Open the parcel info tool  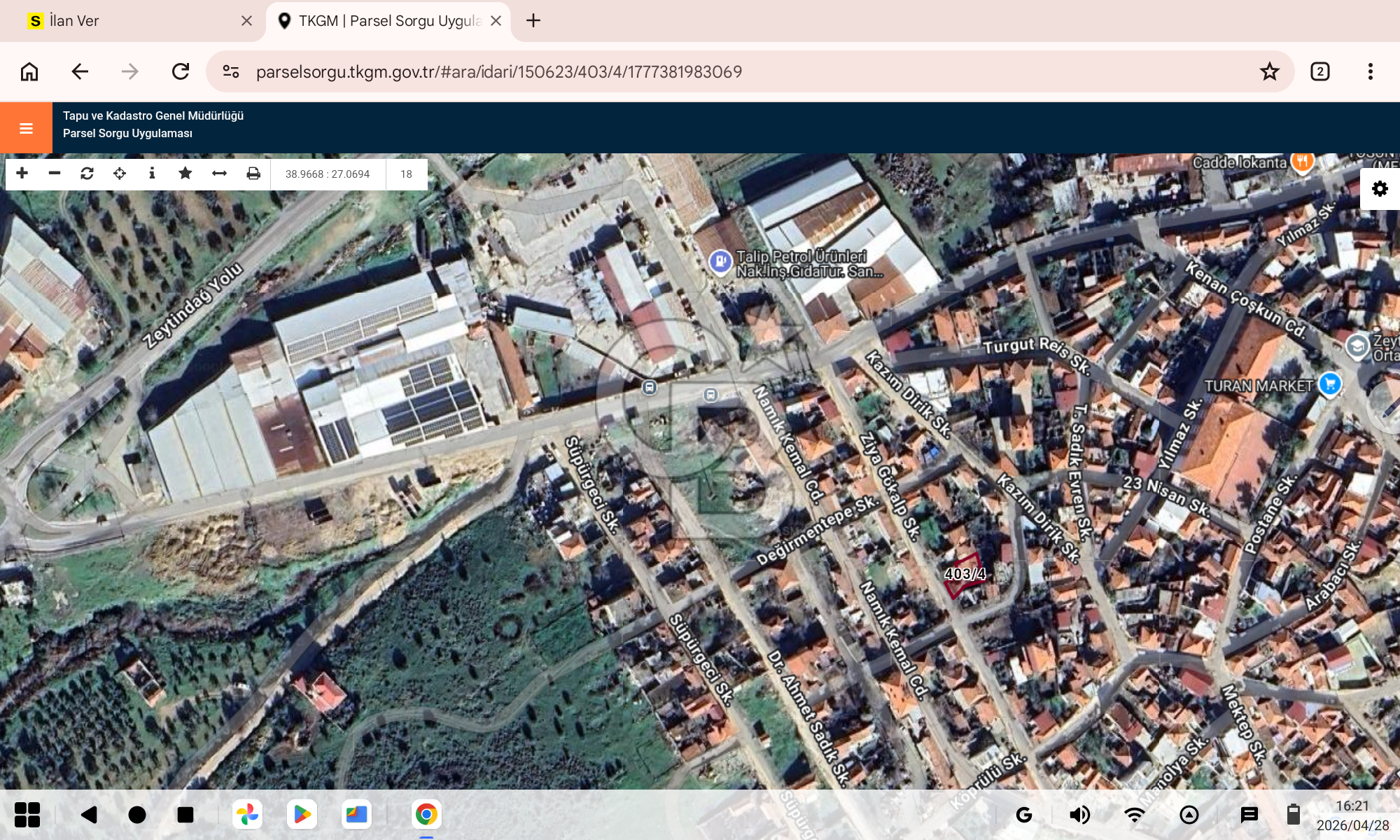pyautogui.click(x=152, y=174)
